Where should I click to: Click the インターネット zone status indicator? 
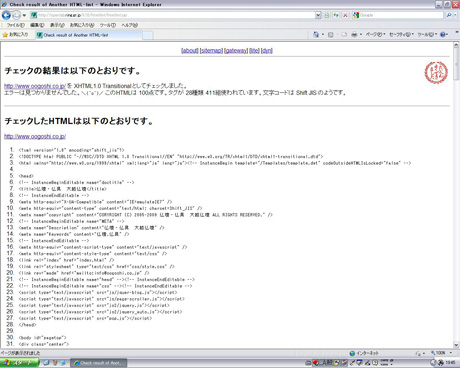[x=364, y=353]
